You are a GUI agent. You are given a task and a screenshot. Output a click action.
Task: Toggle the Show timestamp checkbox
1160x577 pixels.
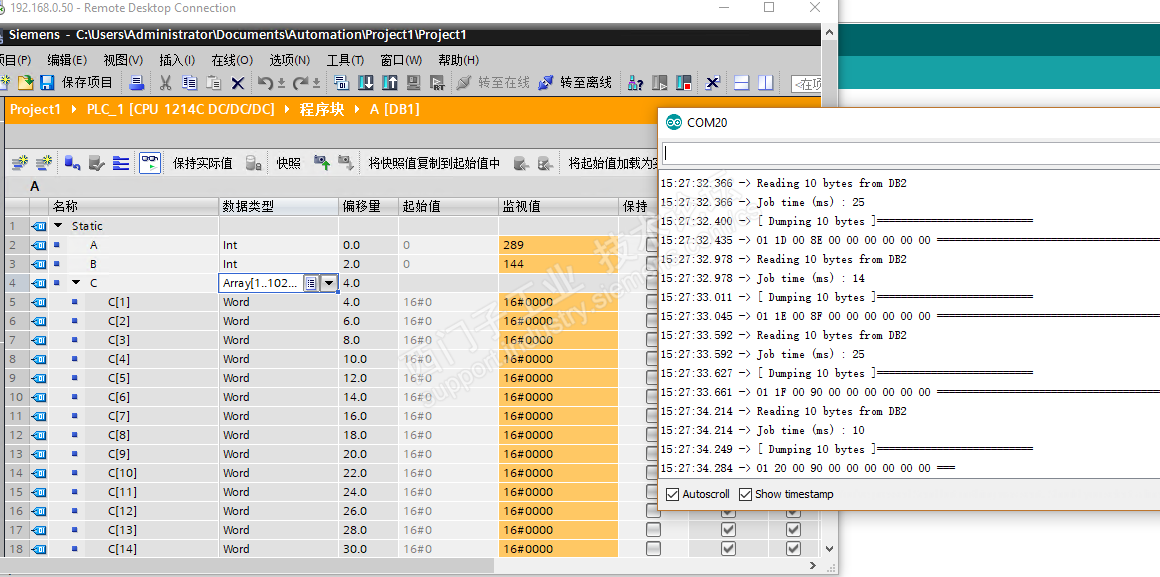point(746,494)
